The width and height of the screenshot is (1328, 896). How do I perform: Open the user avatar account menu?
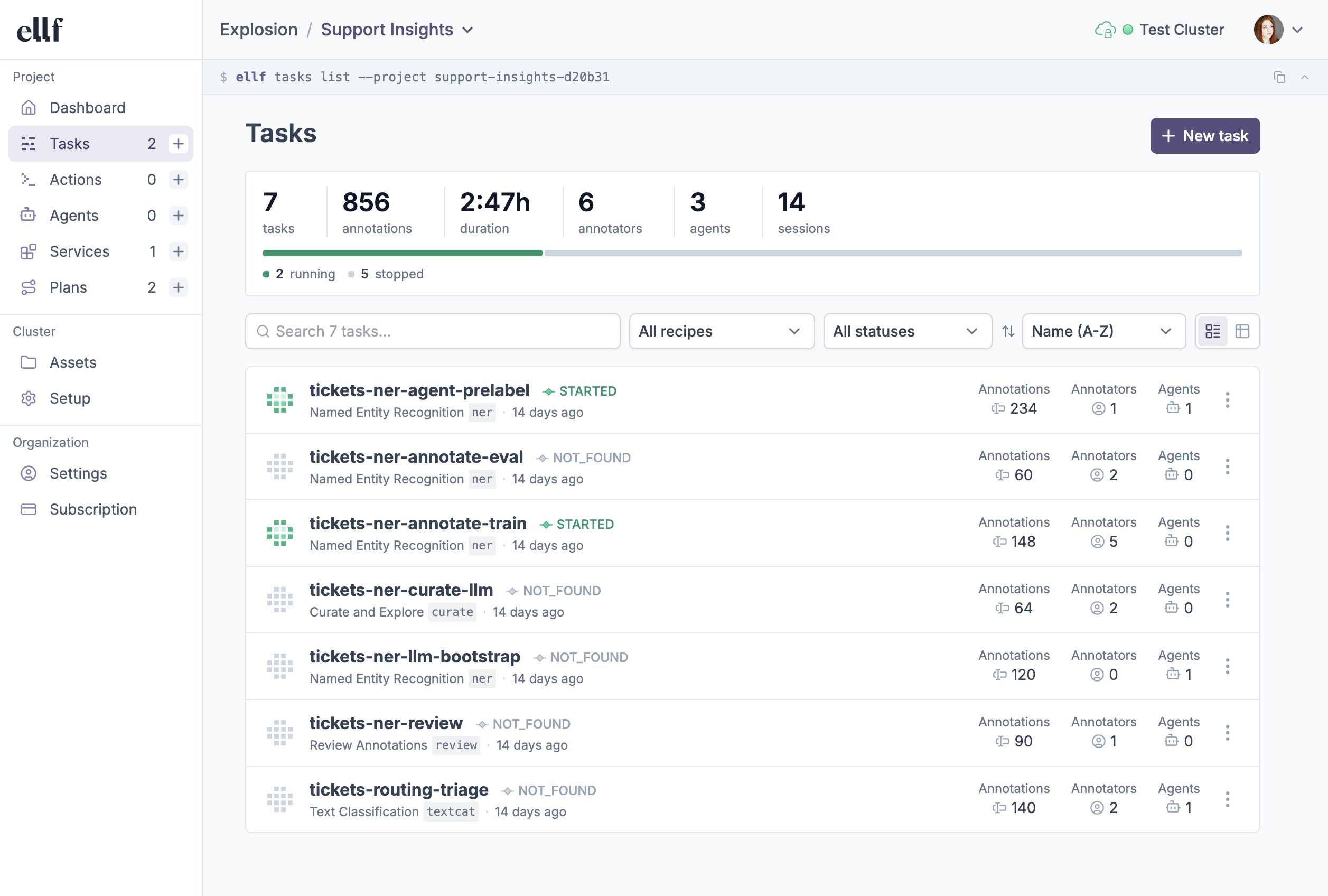click(x=1279, y=30)
